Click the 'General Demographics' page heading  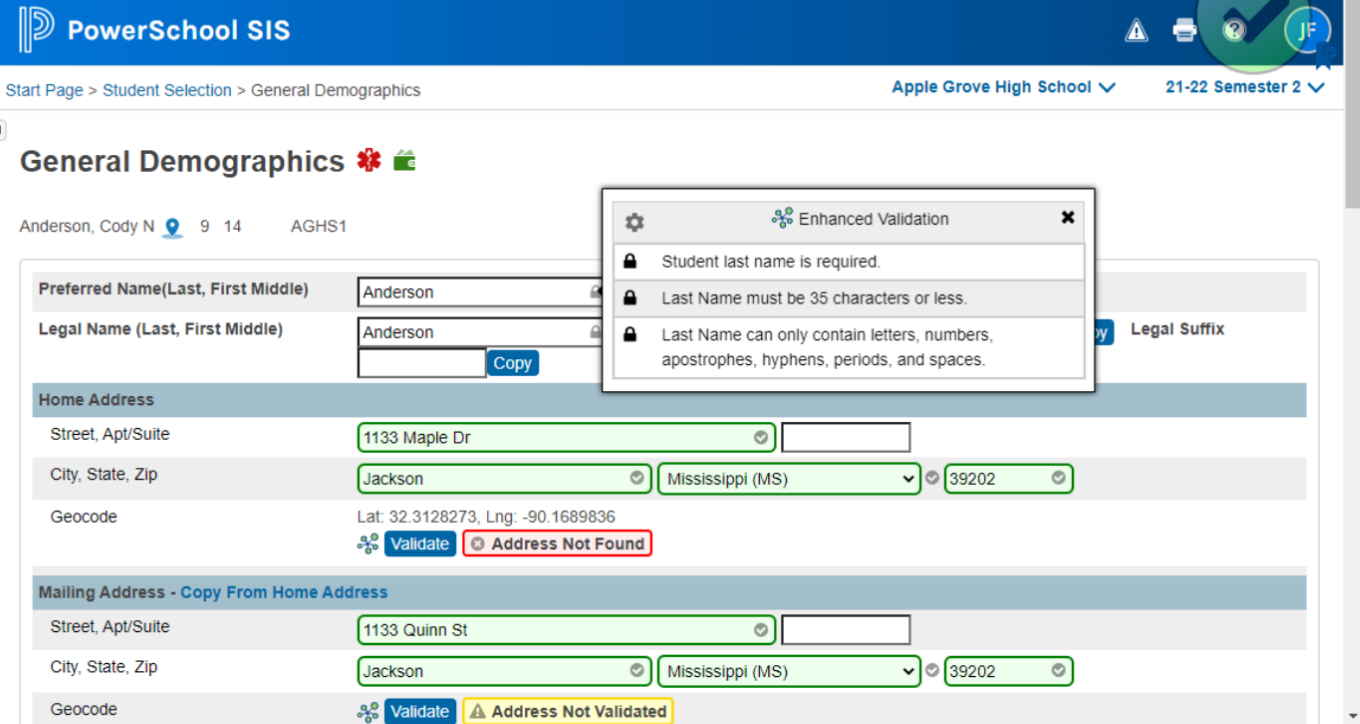click(182, 162)
